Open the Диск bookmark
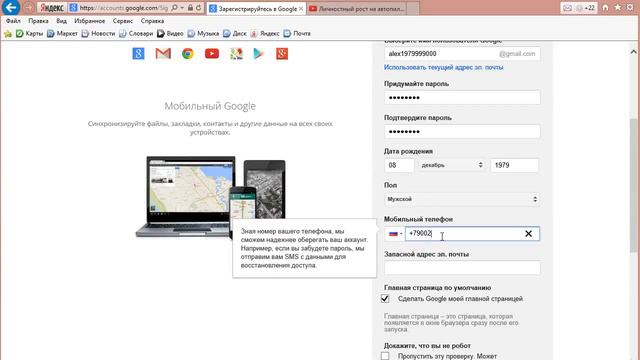Screen dimensions: 640x360 [235, 33]
